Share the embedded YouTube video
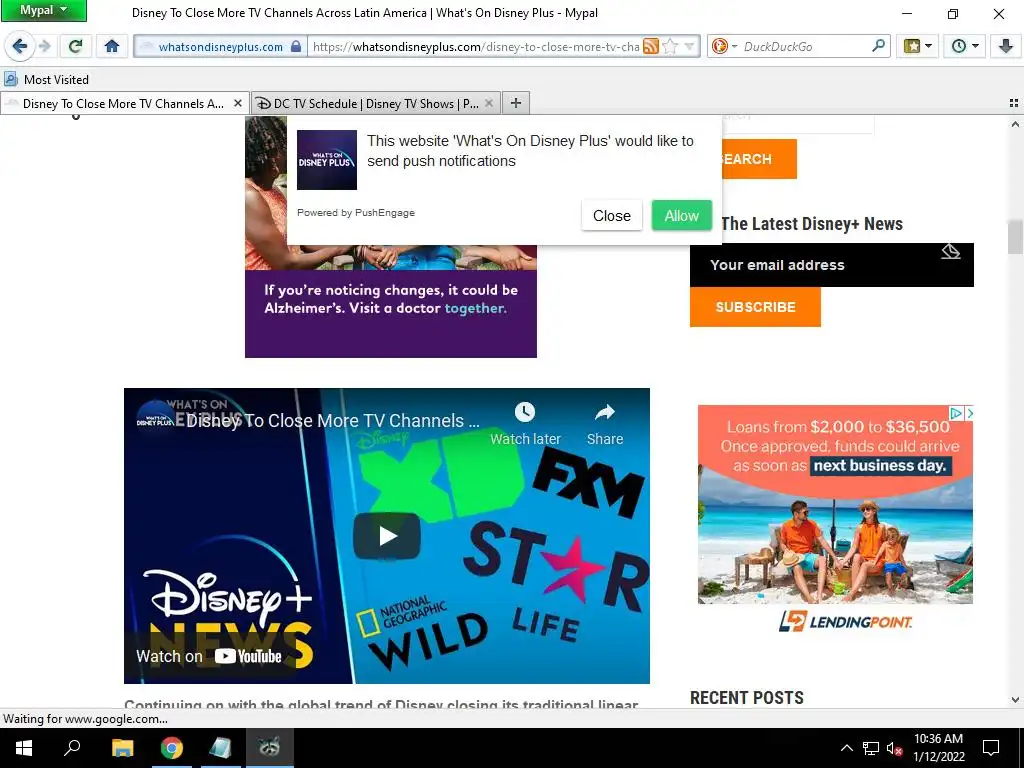Screen dimensions: 1024x768 (605, 424)
